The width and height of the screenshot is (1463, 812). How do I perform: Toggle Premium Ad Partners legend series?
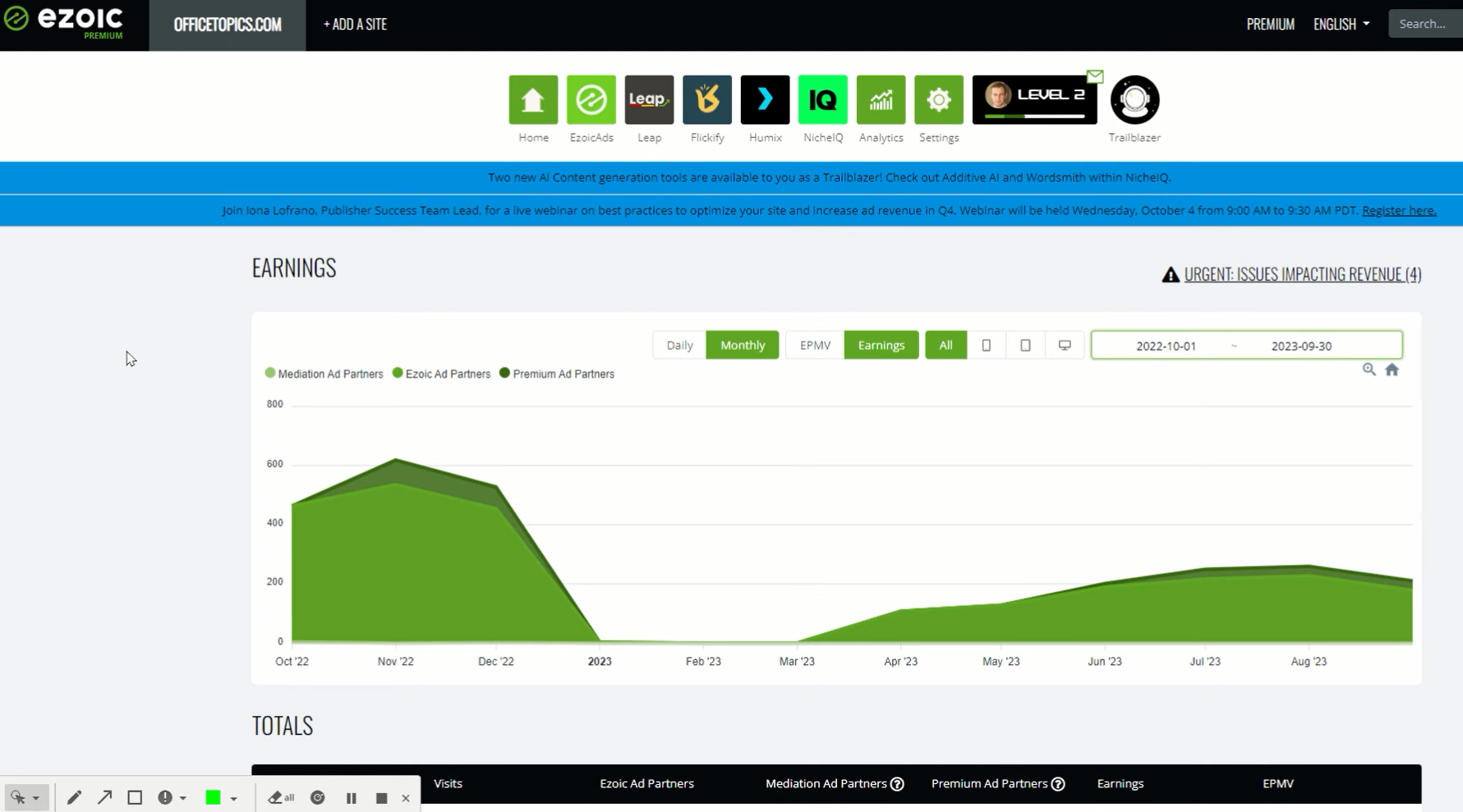(x=557, y=374)
